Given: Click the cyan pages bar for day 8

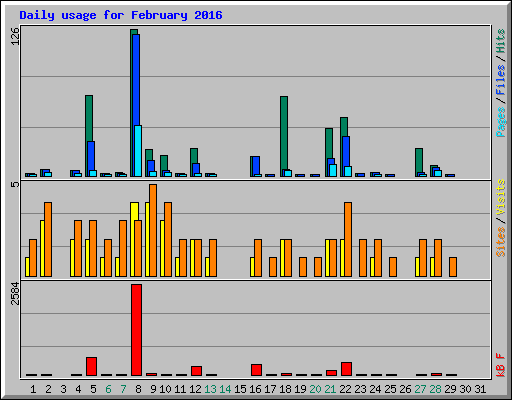Looking at the screenshot, I should (138, 151).
